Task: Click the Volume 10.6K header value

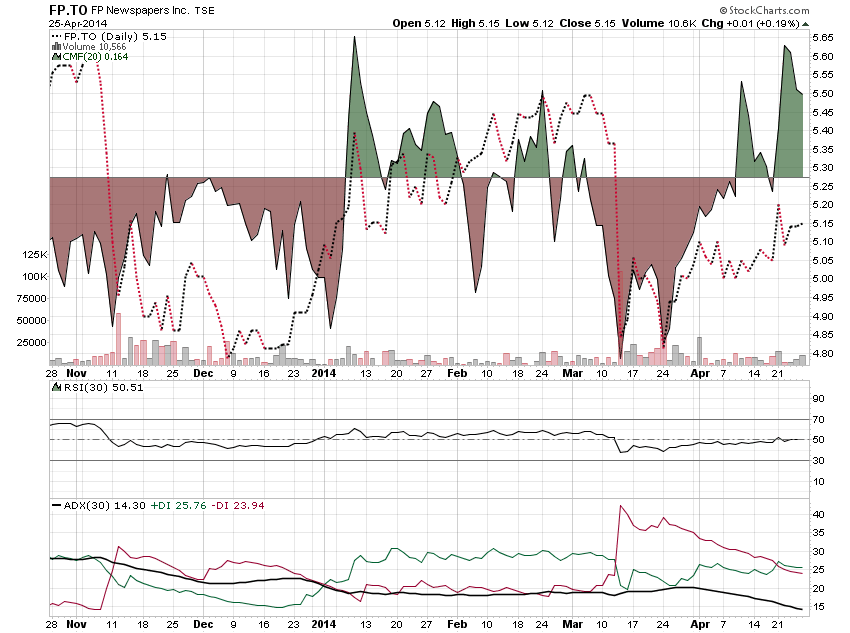Action: [659, 23]
